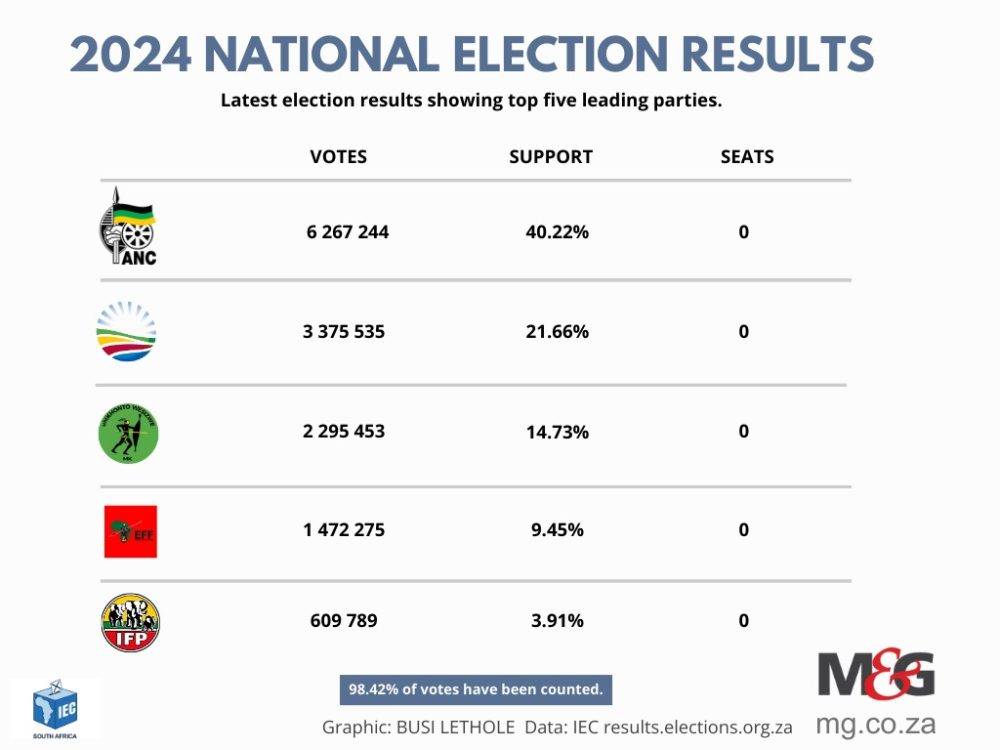The width and height of the screenshot is (1000, 750).
Task: Click the DA sunrise party logo
Action: pos(126,331)
